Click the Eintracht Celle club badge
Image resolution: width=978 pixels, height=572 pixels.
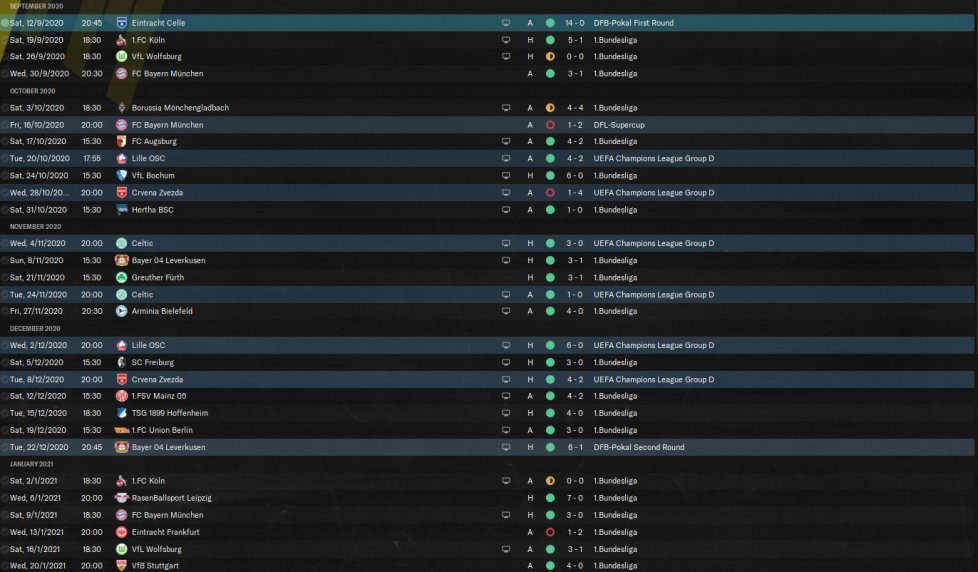121,22
